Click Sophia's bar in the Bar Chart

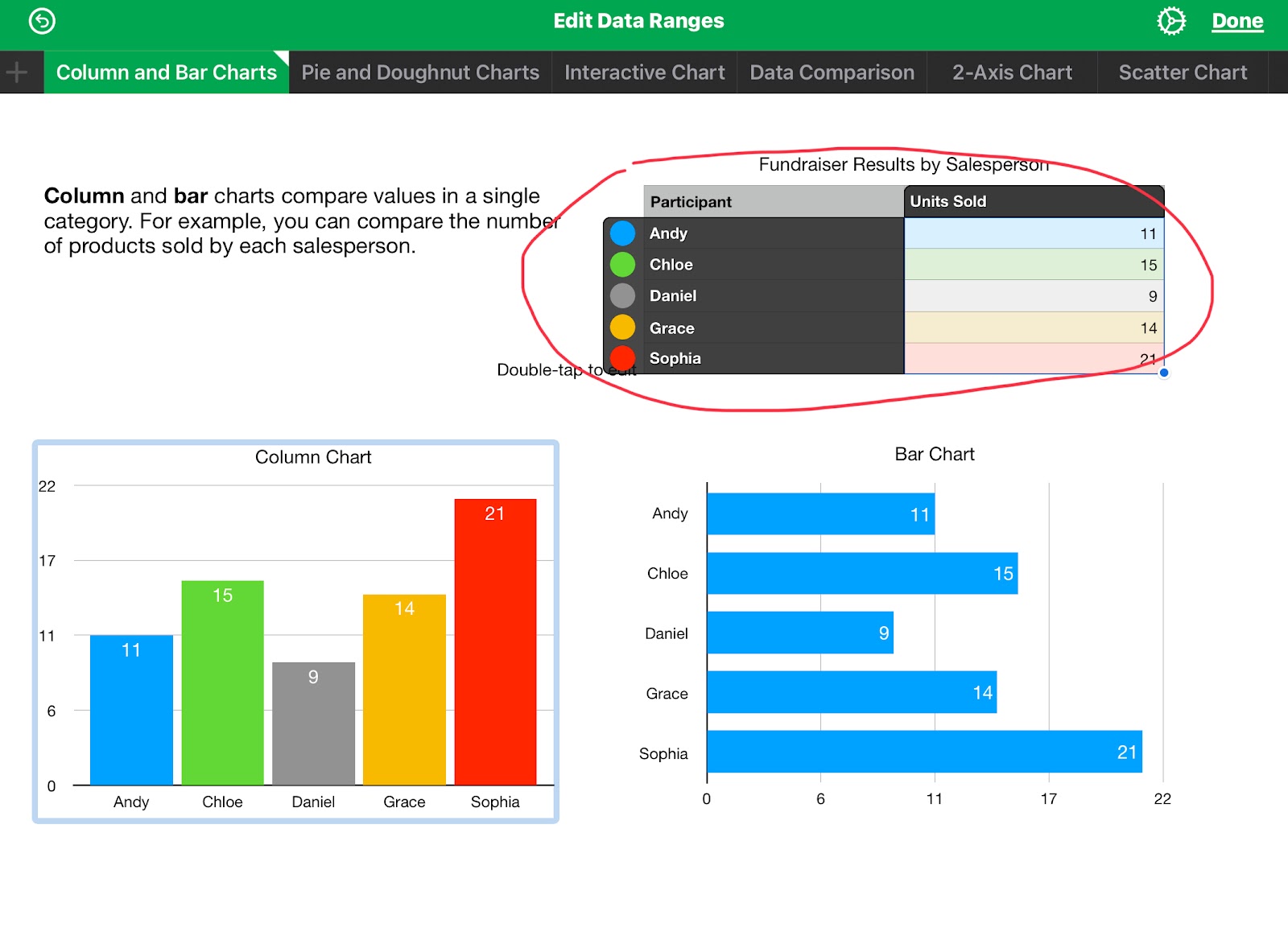pos(925,752)
